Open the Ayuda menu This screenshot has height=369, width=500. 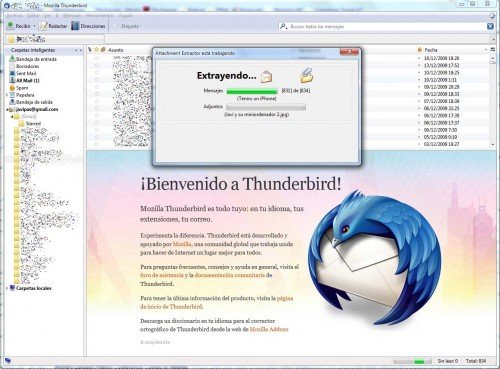point(126,16)
